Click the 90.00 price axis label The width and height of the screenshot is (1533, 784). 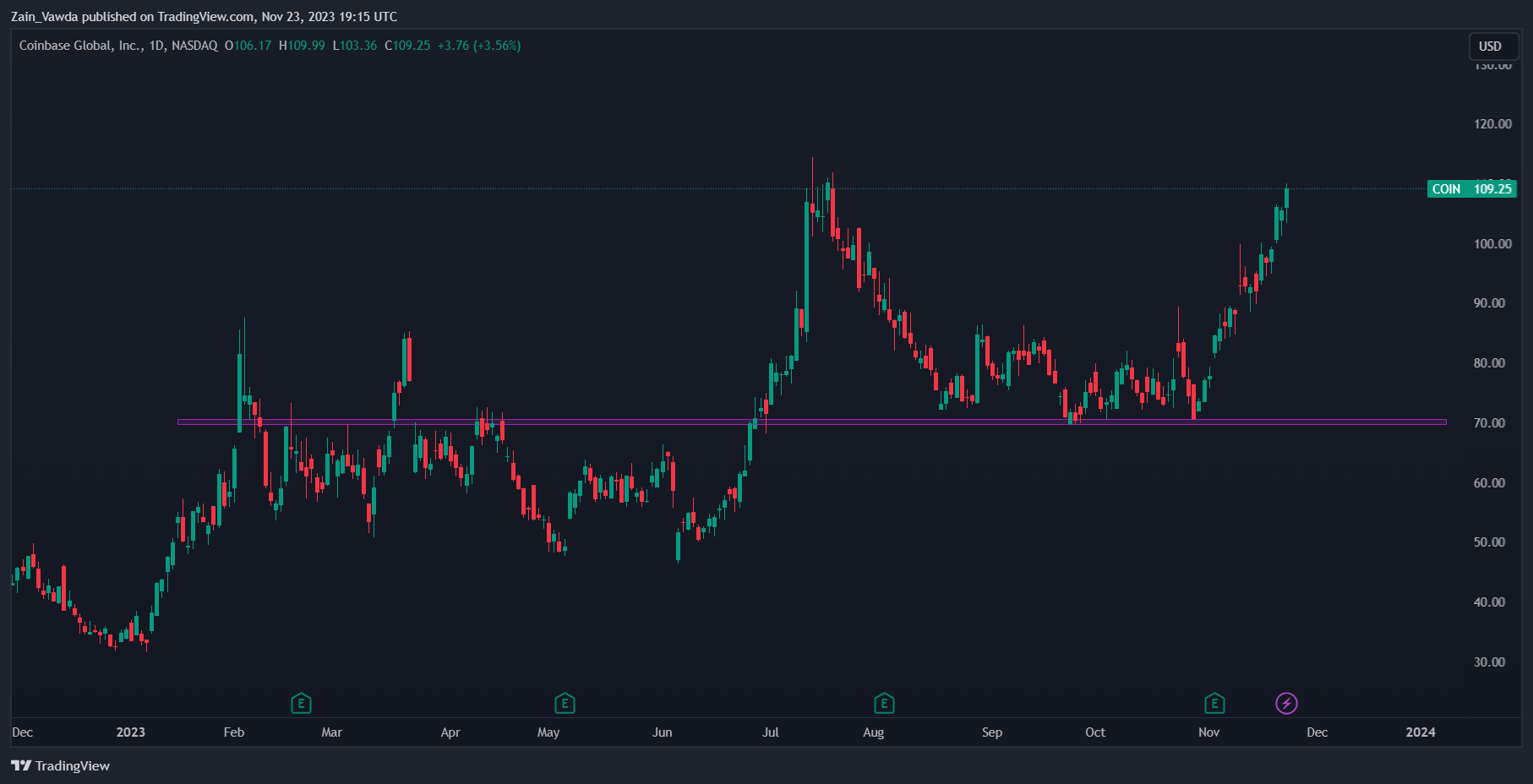click(1489, 303)
